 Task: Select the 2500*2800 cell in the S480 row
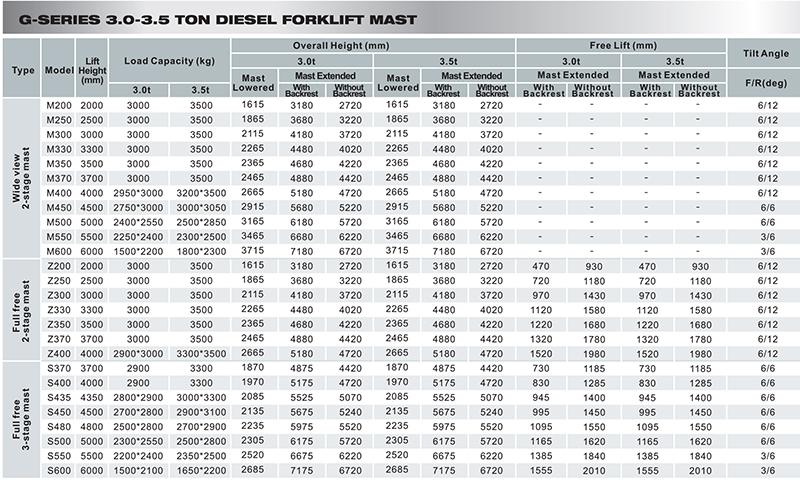click(x=138, y=427)
